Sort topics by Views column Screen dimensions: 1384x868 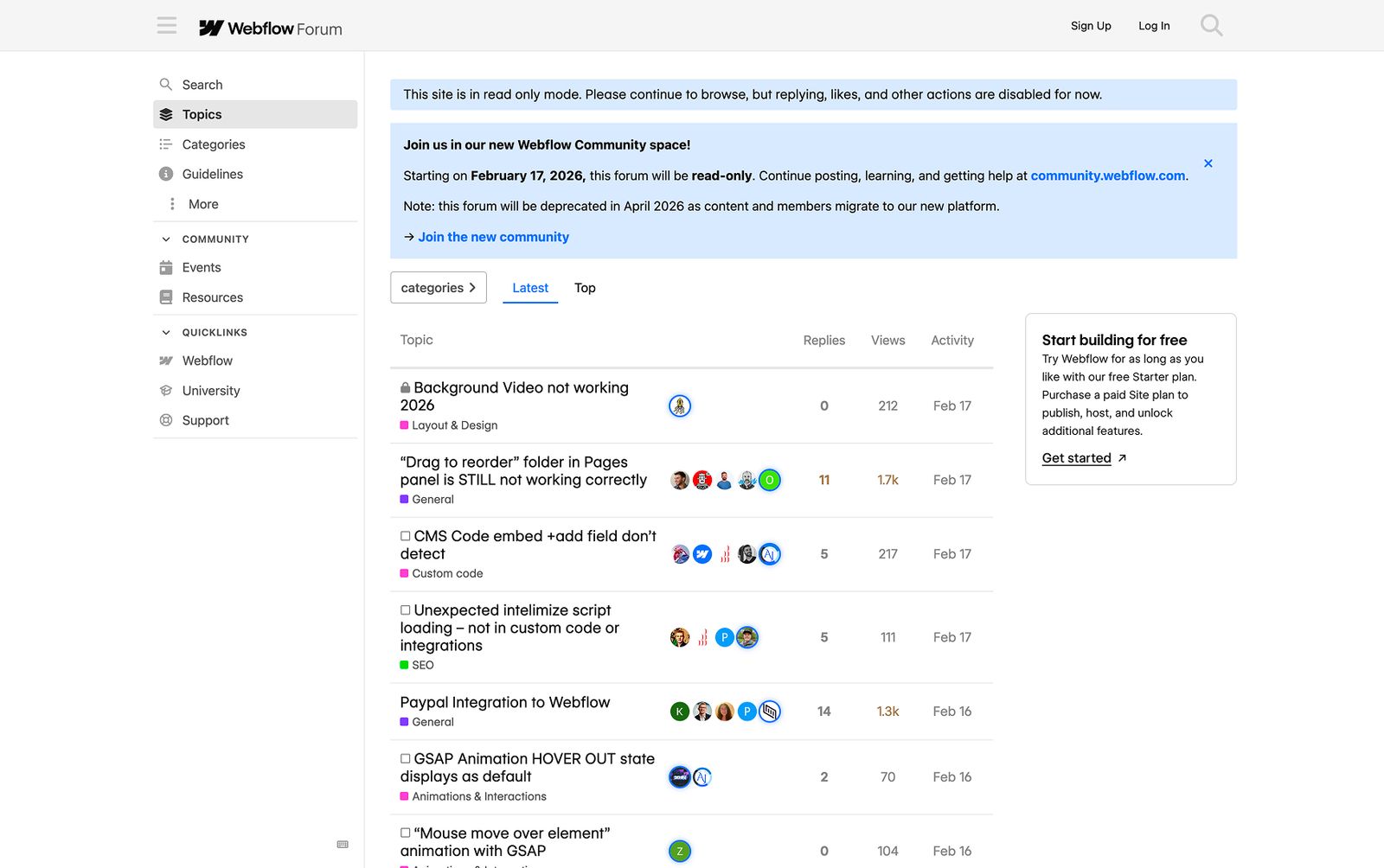tap(888, 341)
